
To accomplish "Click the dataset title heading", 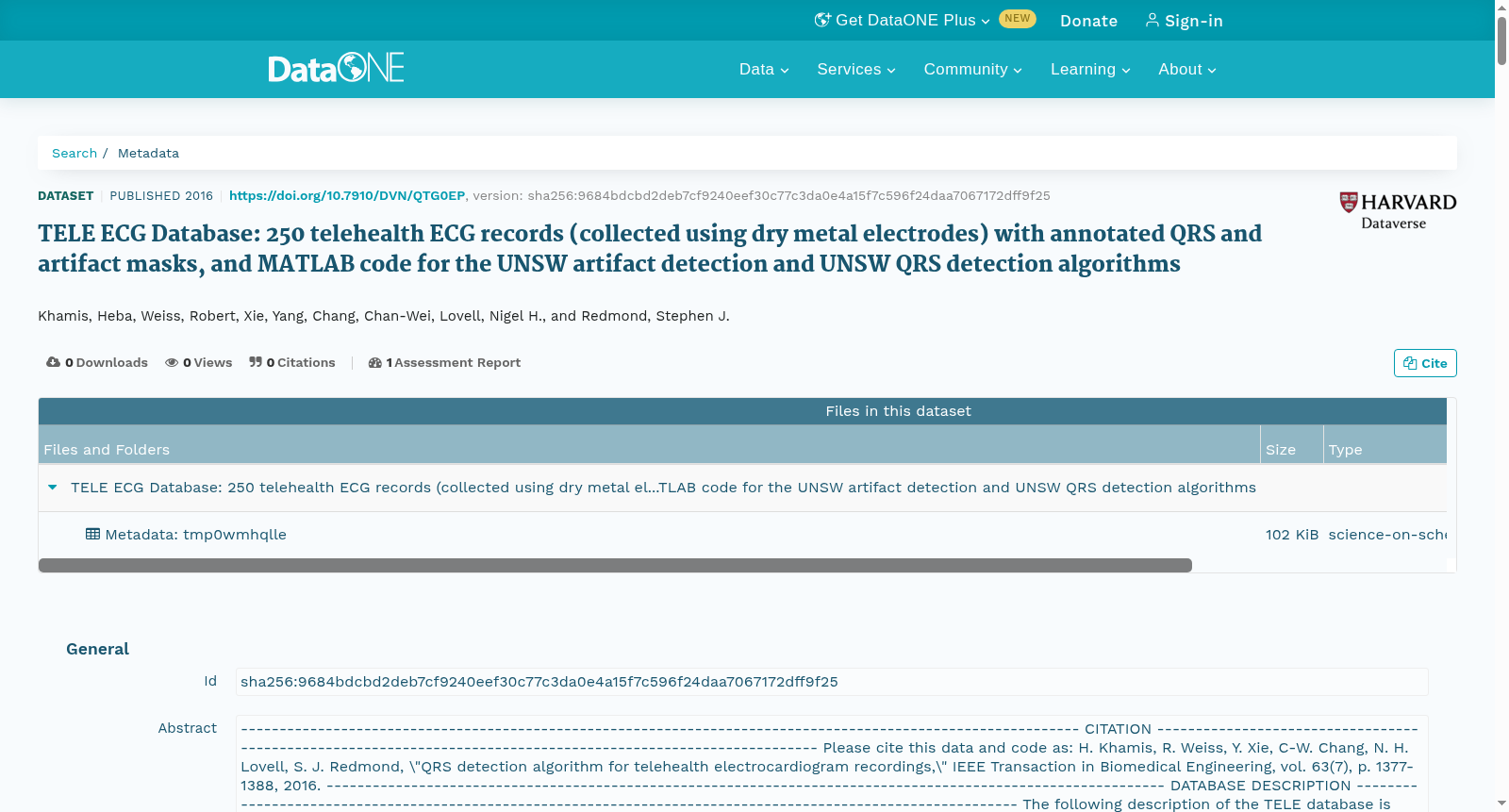I will pos(650,248).
